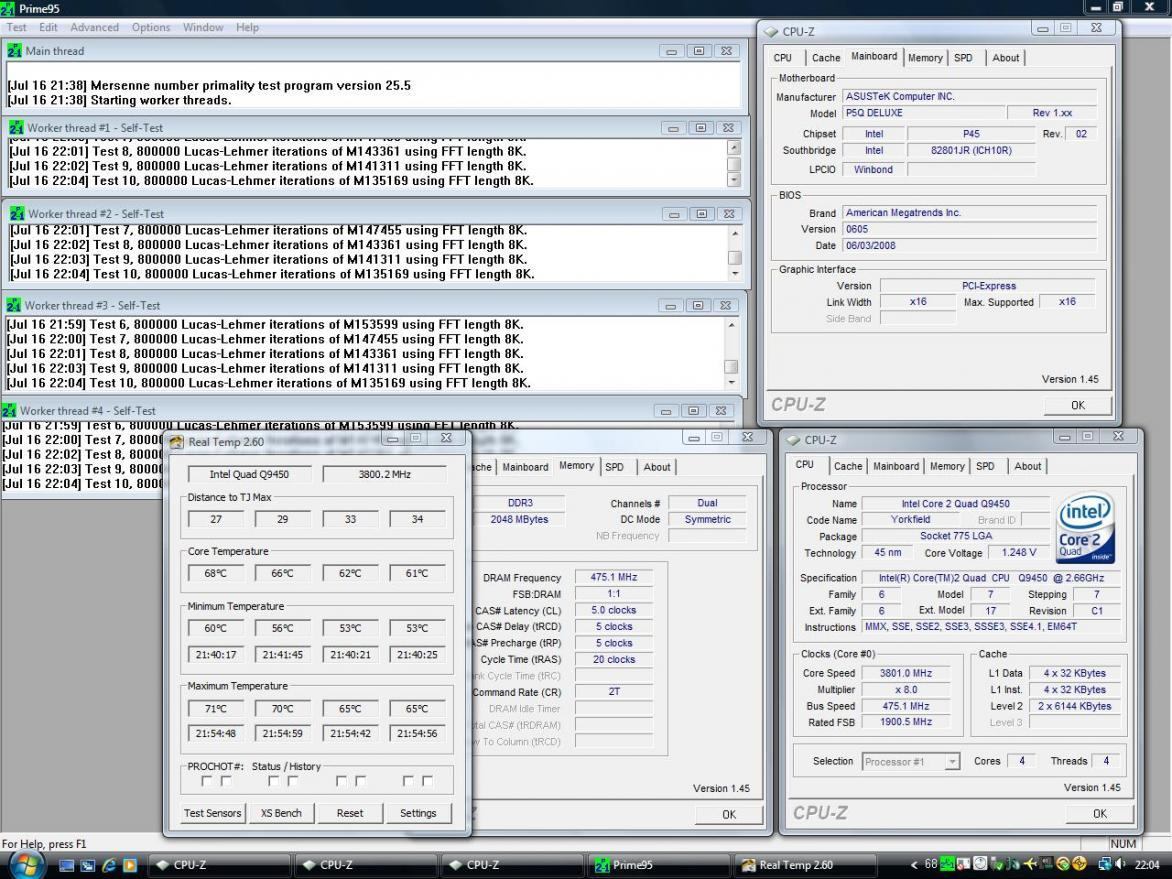Switch to Cache tab in CPU-Z Mainboard window
This screenshot has height=879, width=1172.
click(x=826, y=58)
